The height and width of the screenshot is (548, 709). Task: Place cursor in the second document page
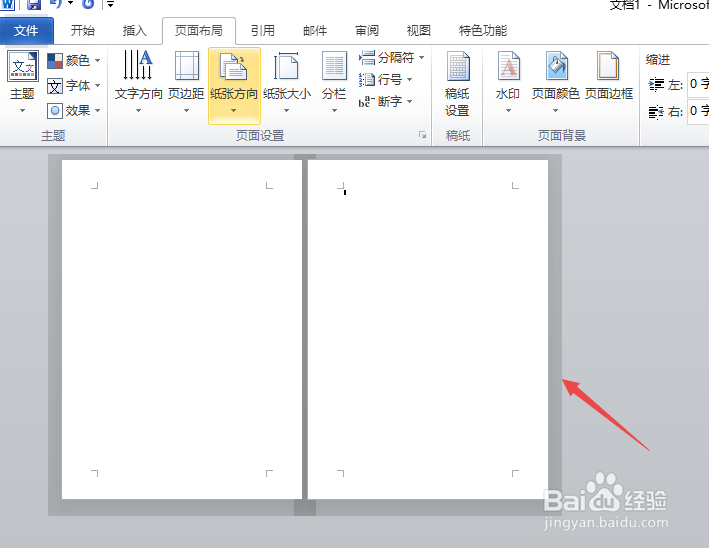(428, 329)
